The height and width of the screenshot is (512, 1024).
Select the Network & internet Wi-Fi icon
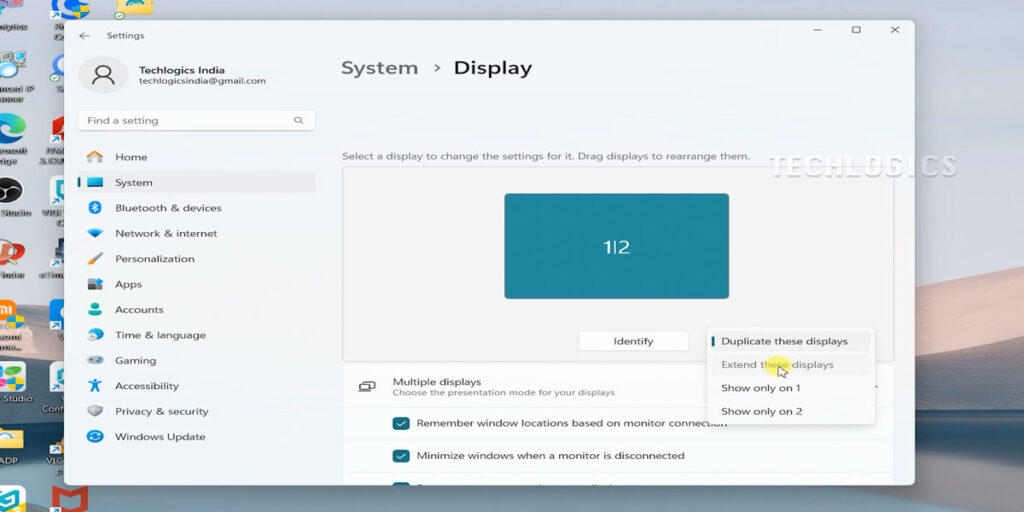click(x=95, y=233)
